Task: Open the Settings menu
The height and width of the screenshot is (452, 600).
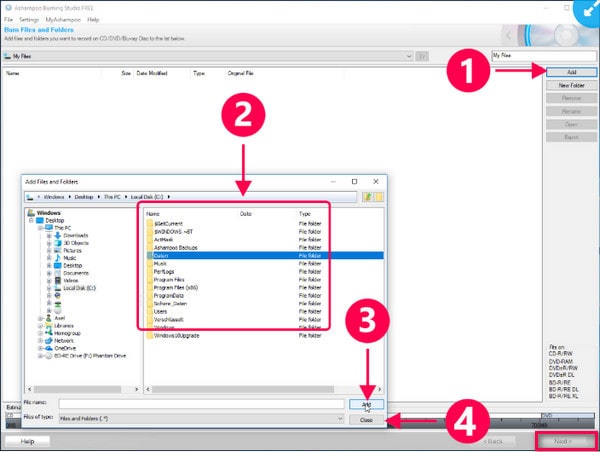Action: point(27,19)
